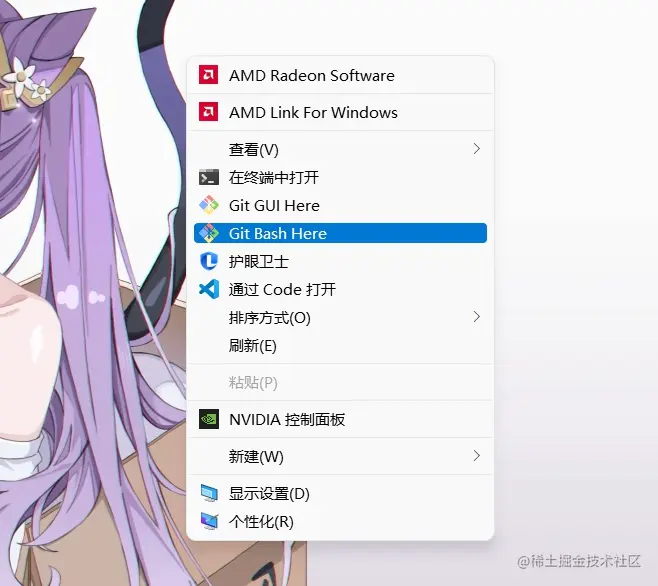This screenshot has width=658, height=586.
Task: Expand the 排序方式(O) submenu arrow
Action: point(476,317)
